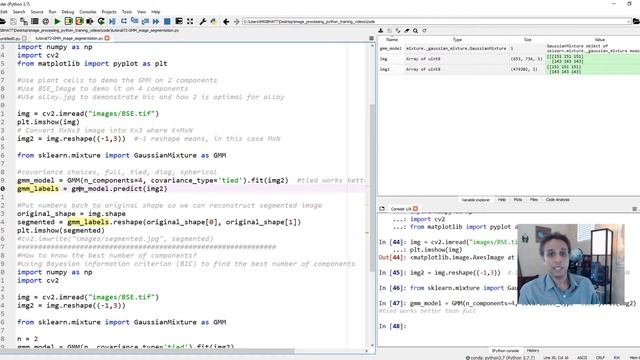Screen dimensions: 640x360
Task: Open the Edit menu
Action: (x=4, y=12)
